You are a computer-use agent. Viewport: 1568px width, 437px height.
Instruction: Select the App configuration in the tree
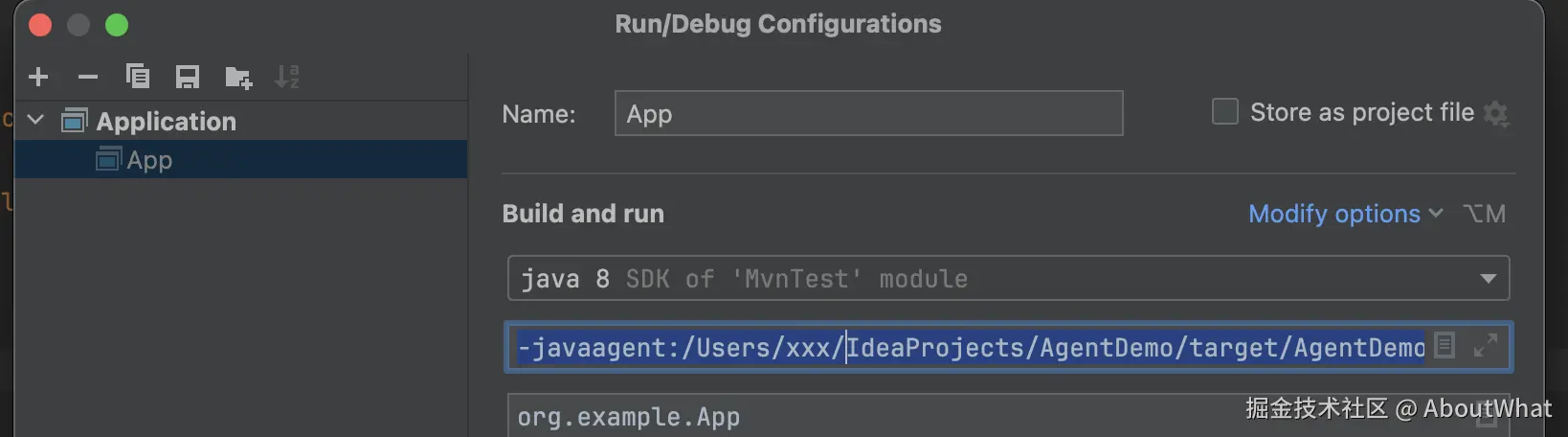[x=149, y=160]
